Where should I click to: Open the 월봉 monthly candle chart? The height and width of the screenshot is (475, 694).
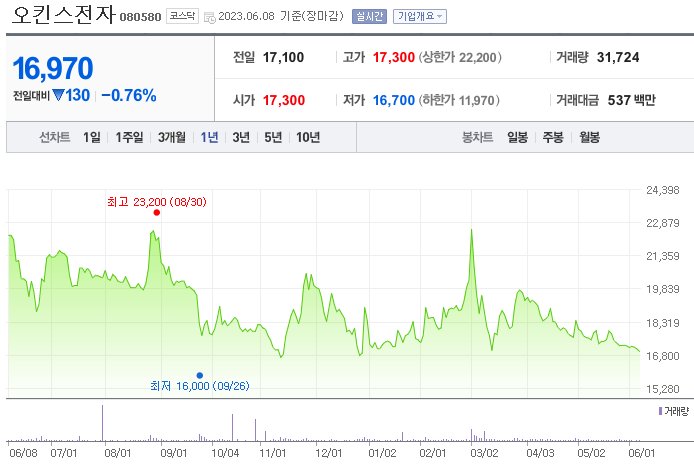[x=589, y=137]
